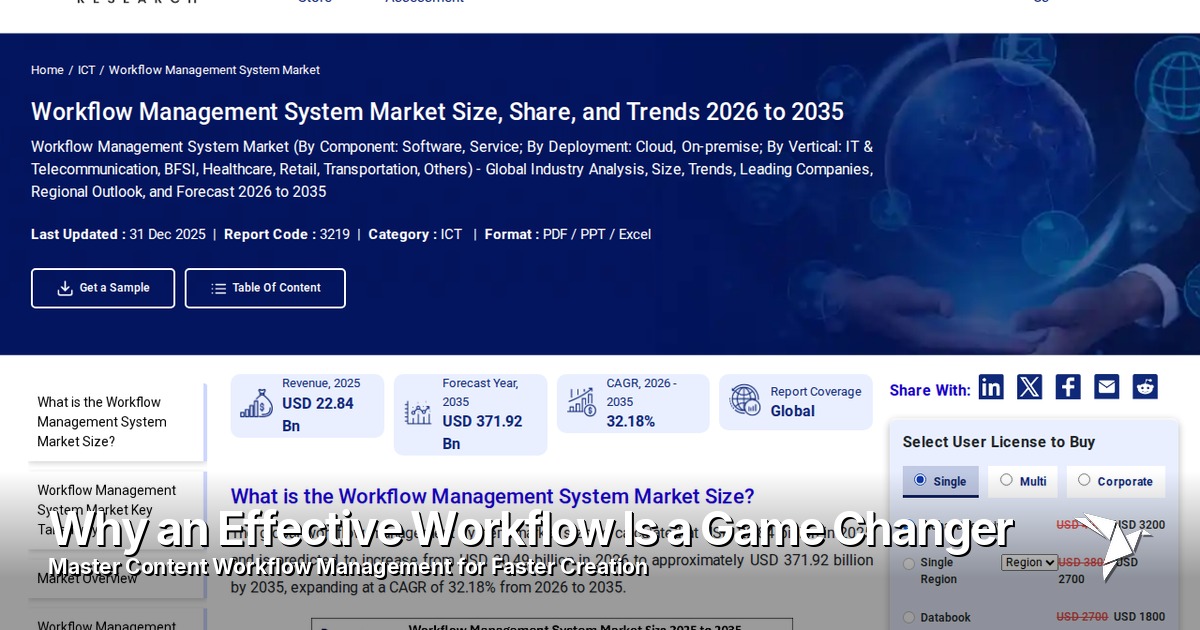Share report on Facebook
This screenshot has width=1200, height=630.
coord(1068,387)
